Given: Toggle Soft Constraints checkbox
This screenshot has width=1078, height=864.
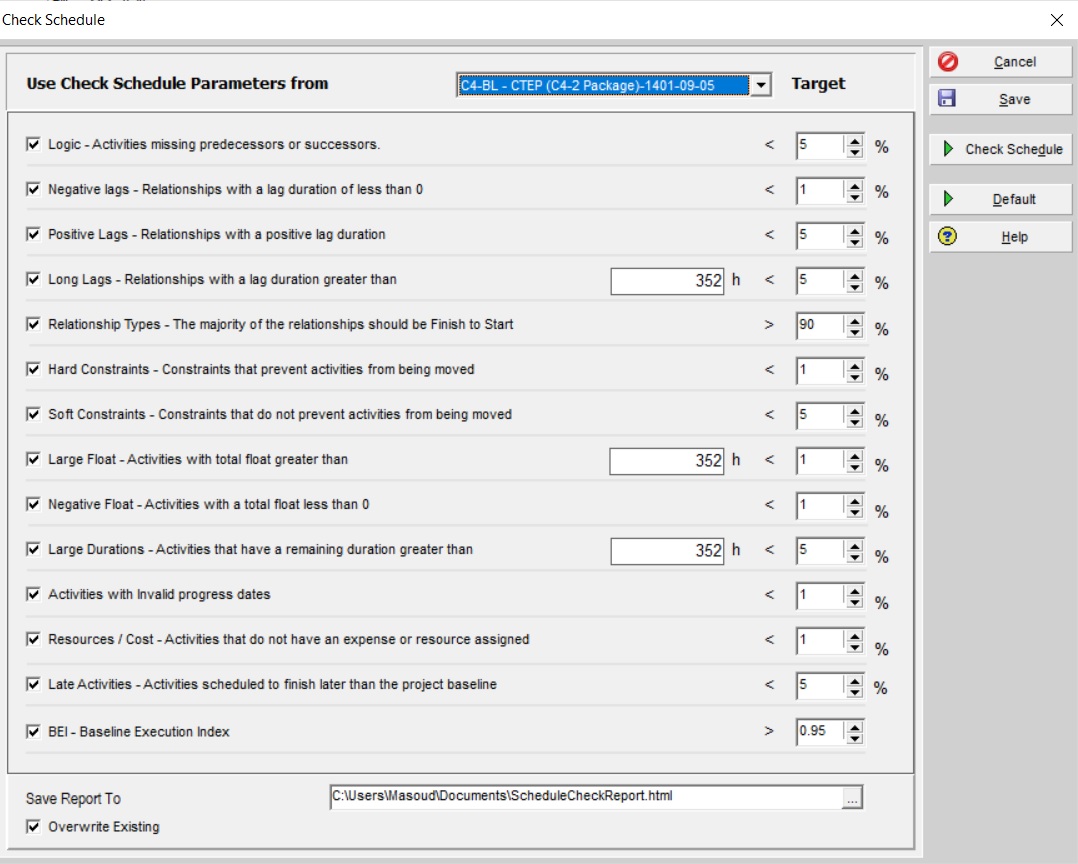Looking at the screenshot, I should pyautogui.click(x=33, y=414).
